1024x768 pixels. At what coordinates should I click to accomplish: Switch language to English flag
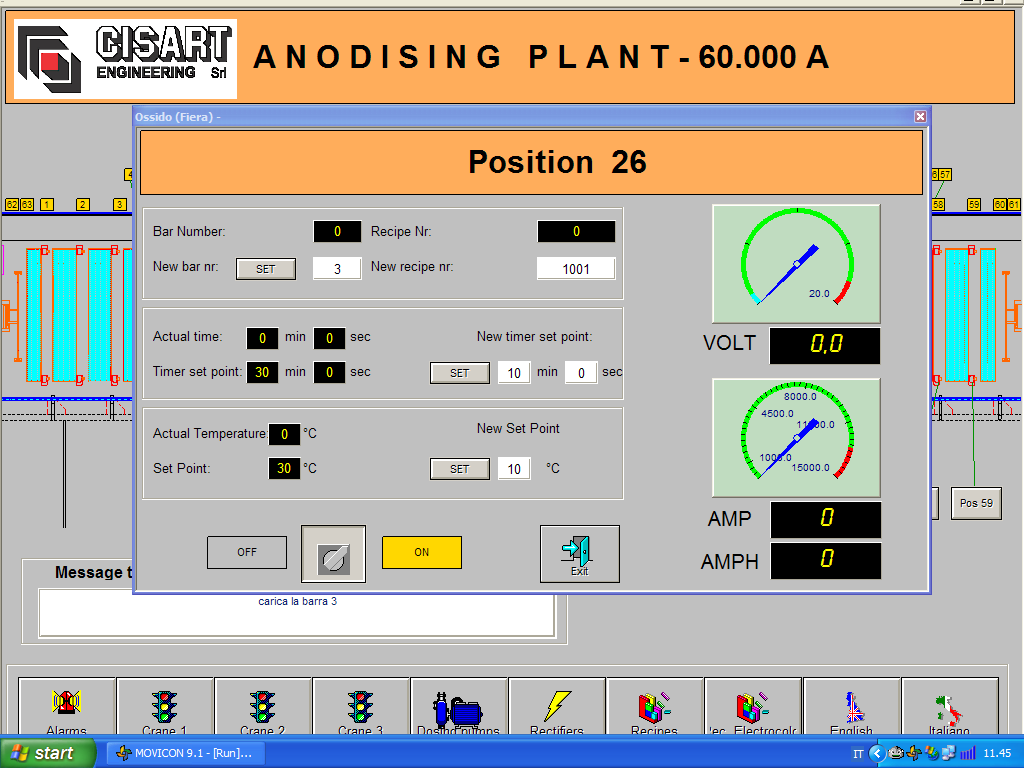tap(852, 707)
